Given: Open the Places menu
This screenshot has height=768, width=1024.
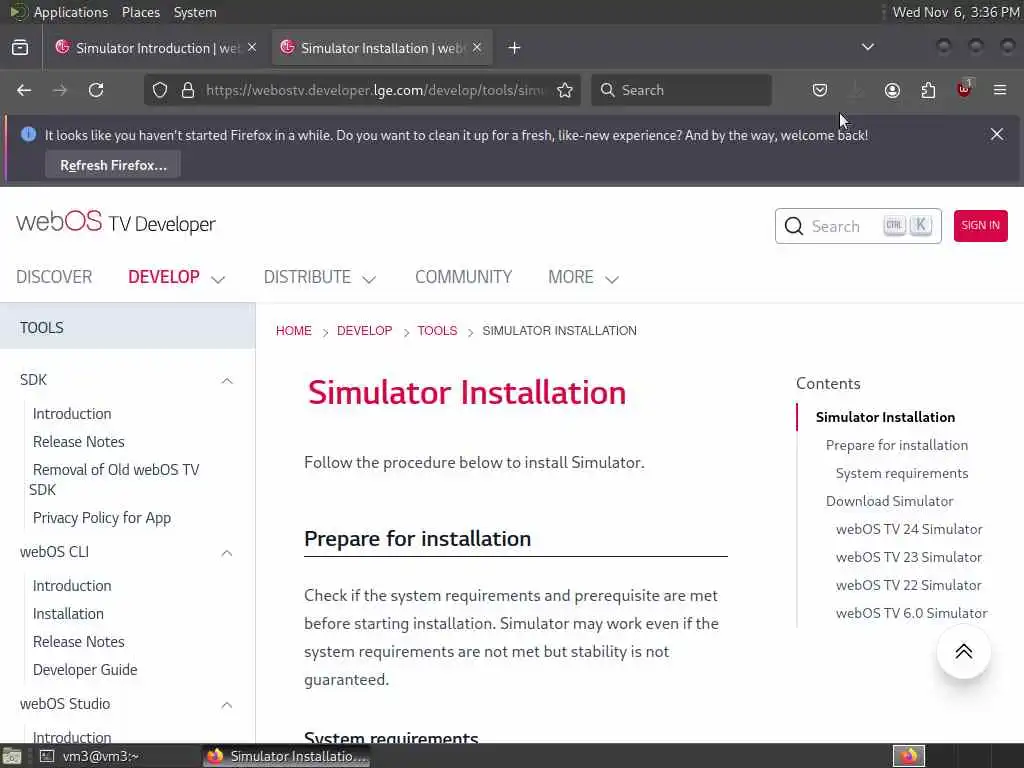Looking at the screenshot, I should 140,12.
